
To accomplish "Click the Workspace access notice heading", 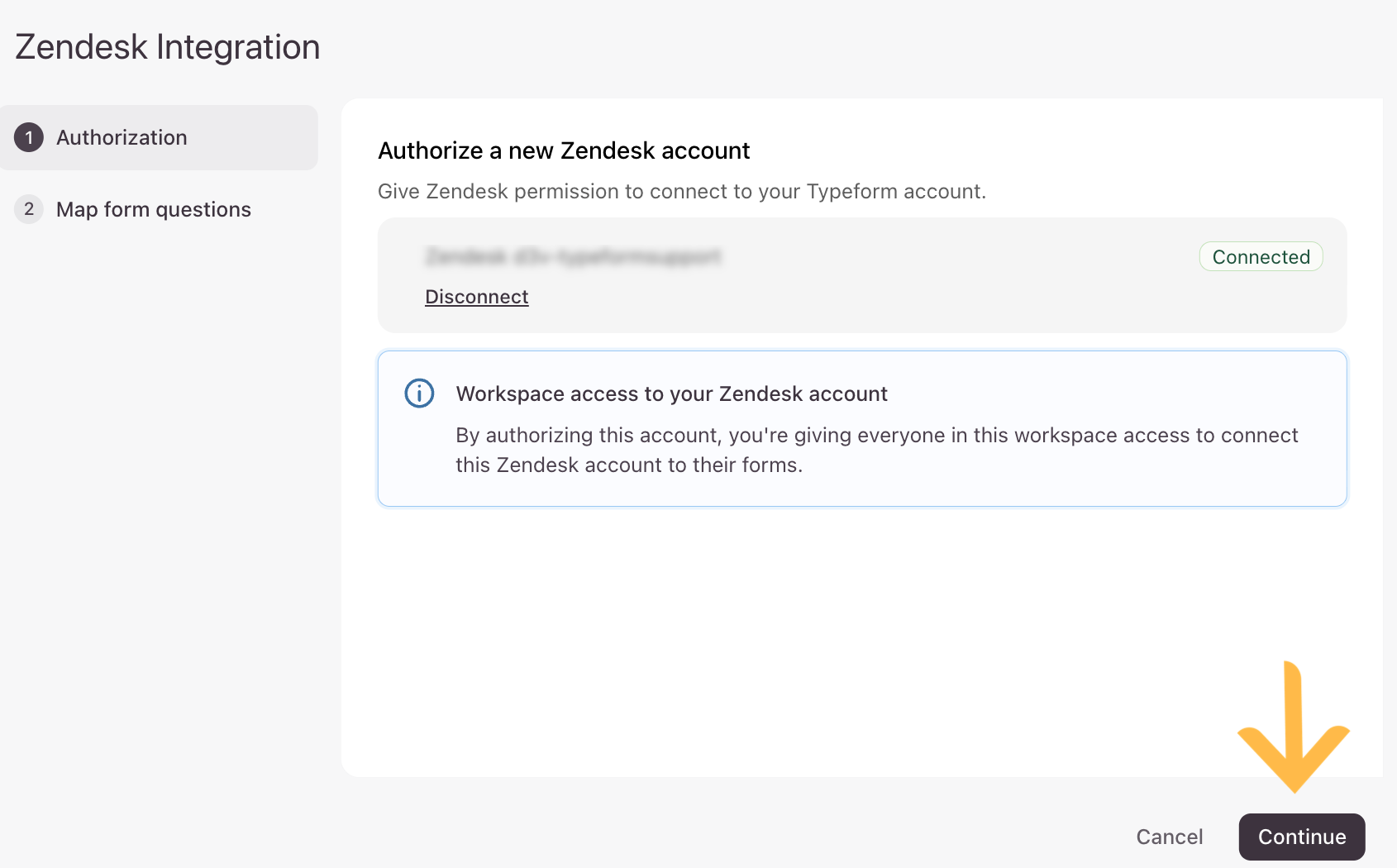I will [x=671, y=393].
